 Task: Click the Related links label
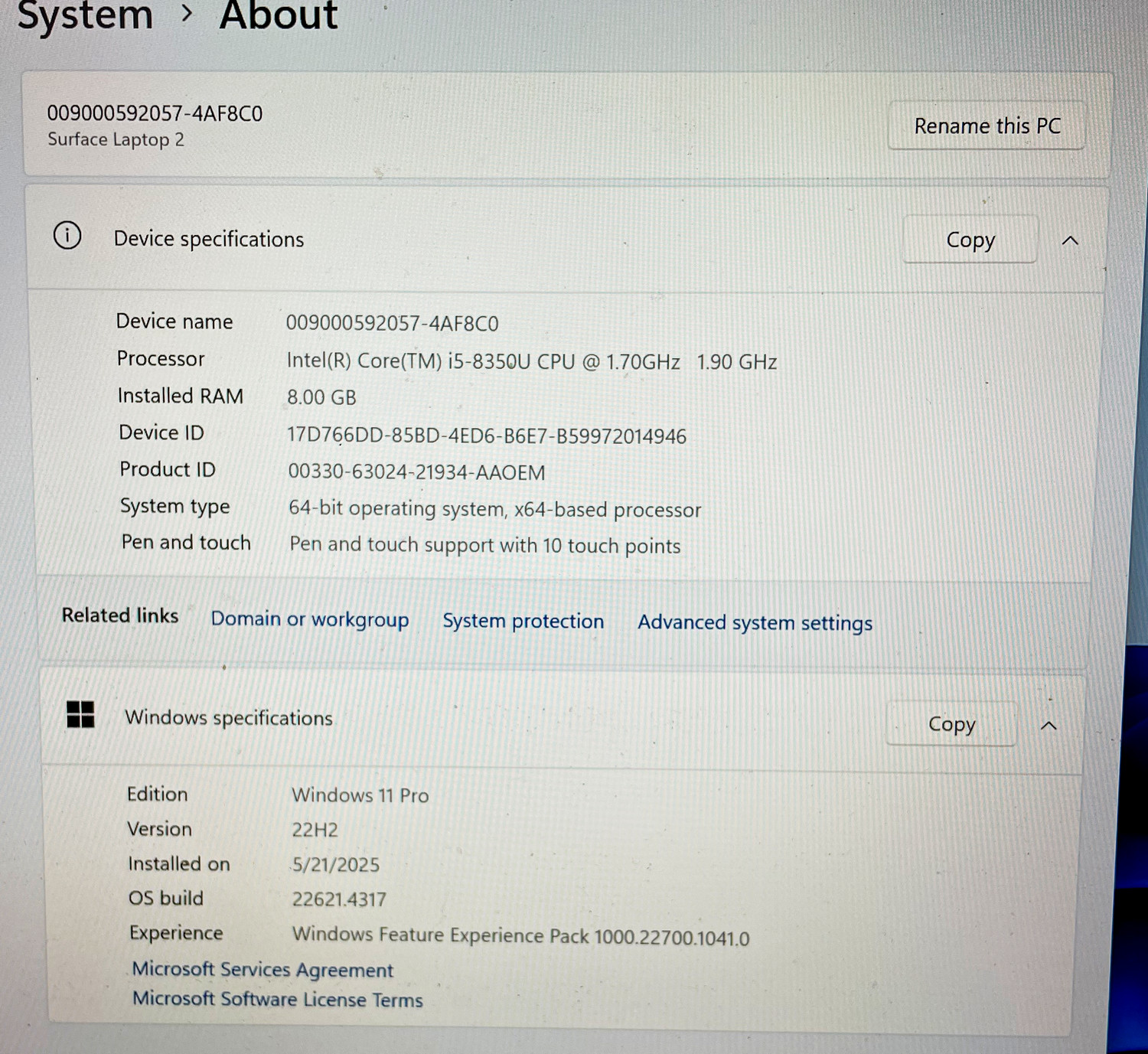[120, 615]
